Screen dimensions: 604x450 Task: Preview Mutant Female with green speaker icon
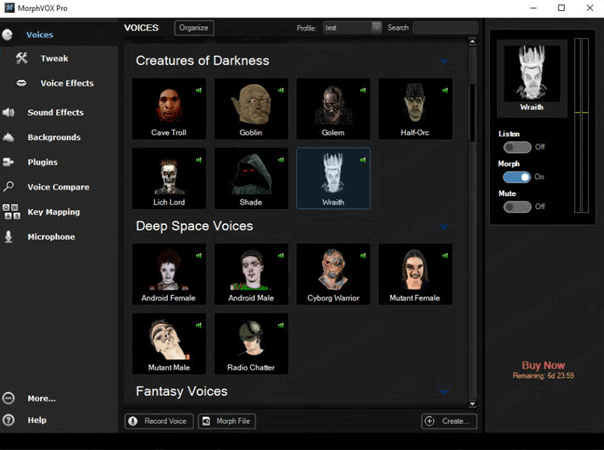(x=445, y=255)
